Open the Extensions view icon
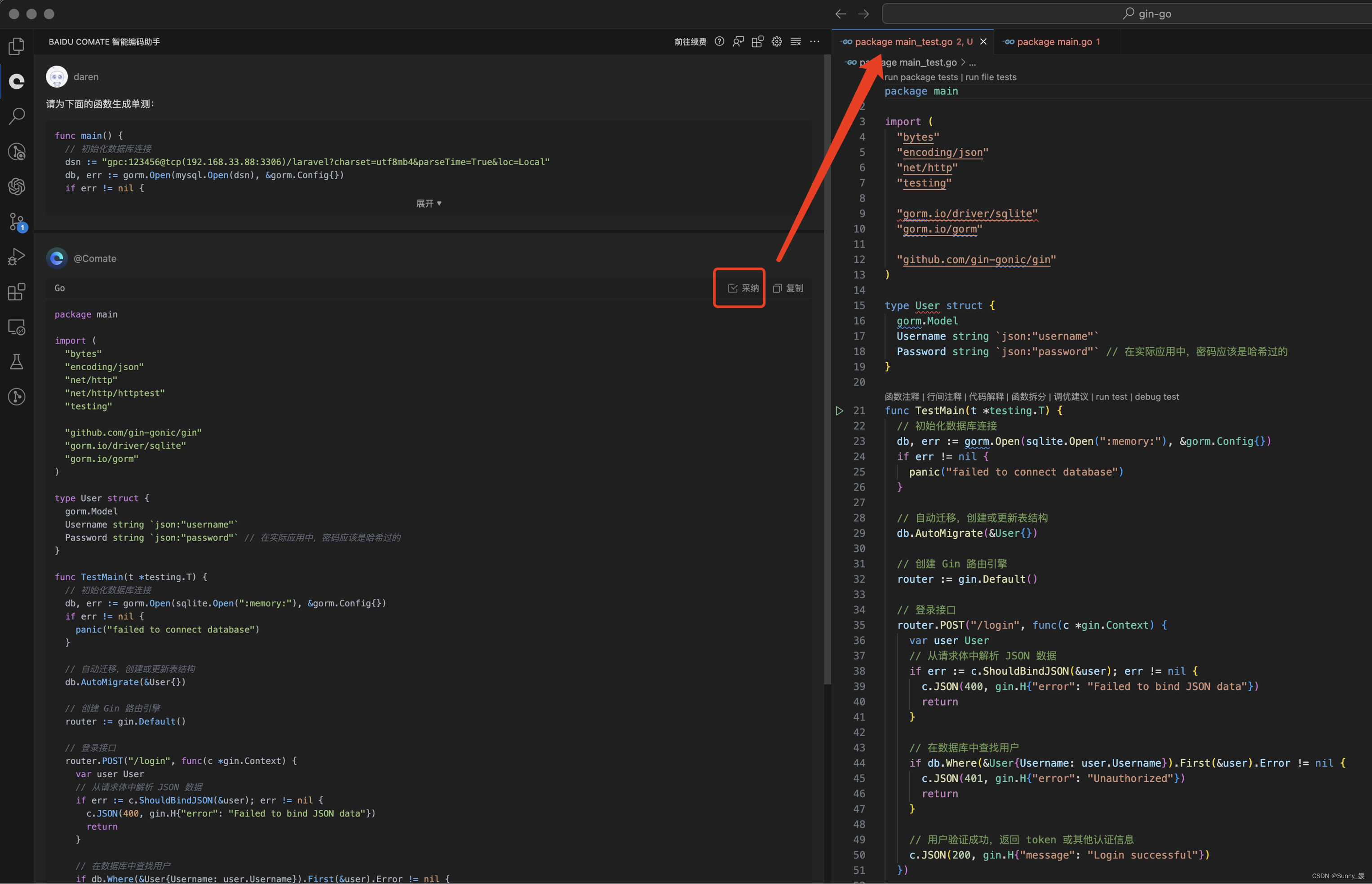Image resolution: width=1372 pixels, height=884 pixels. (17, 292)
